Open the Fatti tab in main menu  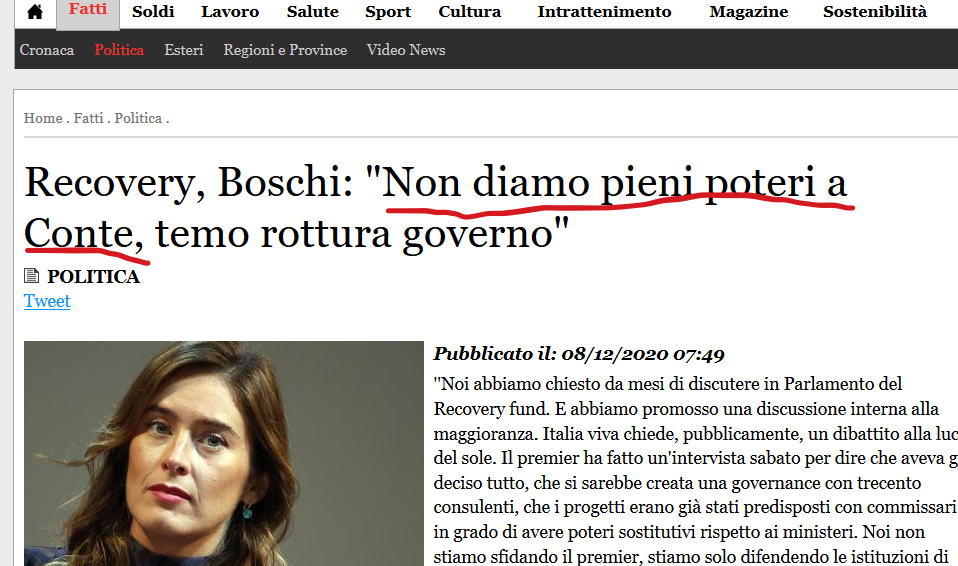pos(88,11)
